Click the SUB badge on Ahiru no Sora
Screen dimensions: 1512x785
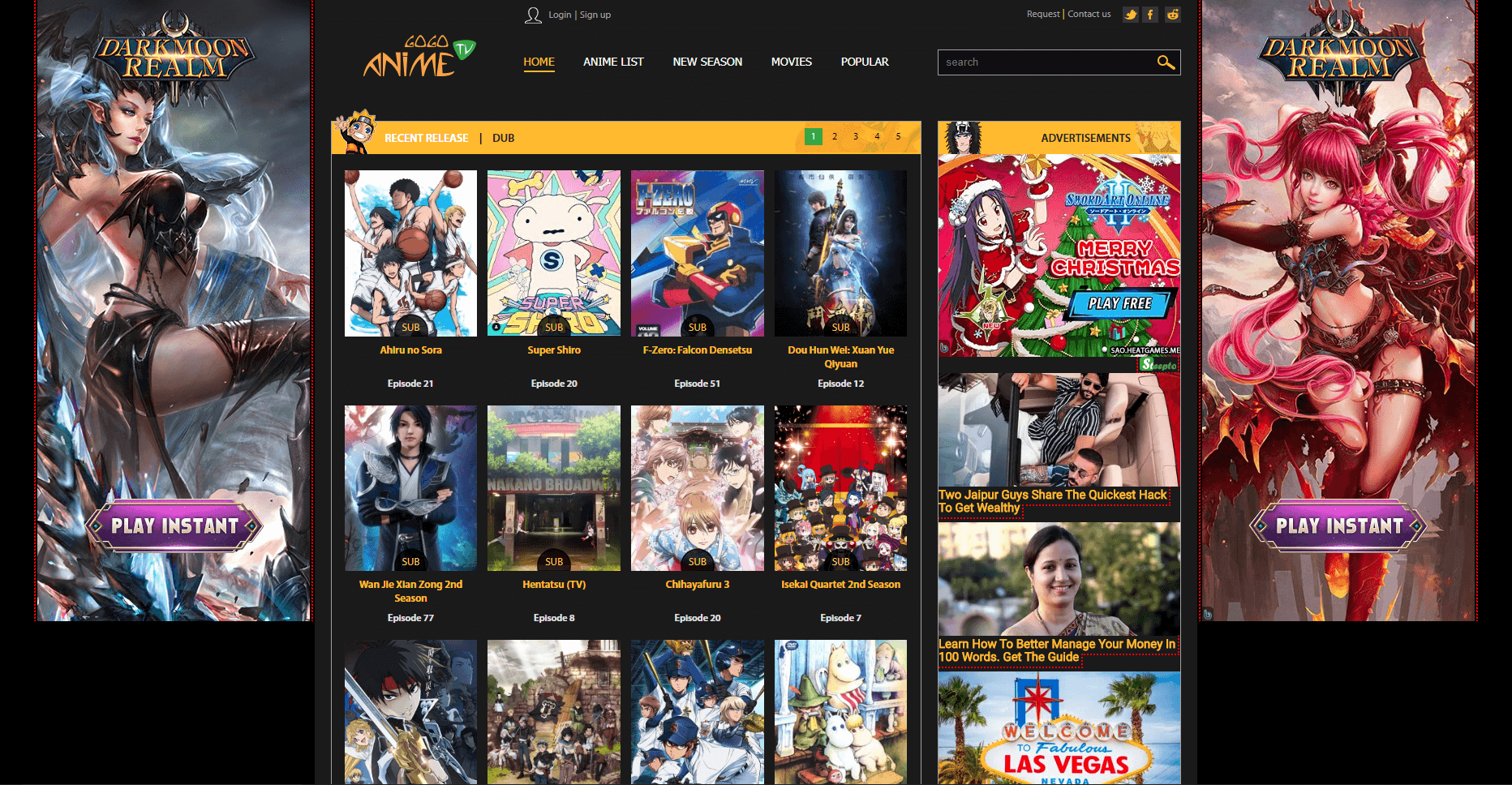pos(410,328)
